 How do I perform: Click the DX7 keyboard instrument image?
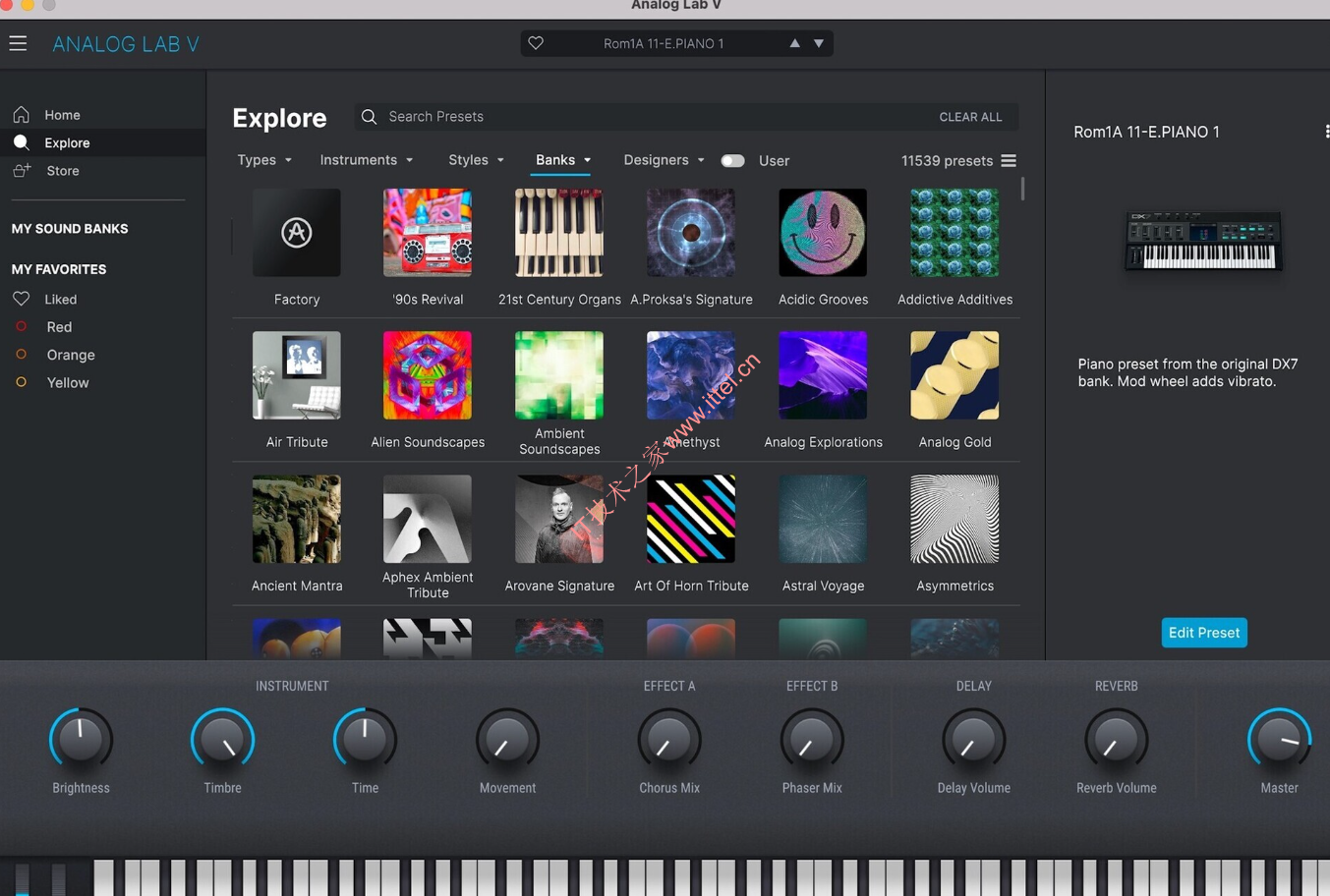click(1203, 241)
